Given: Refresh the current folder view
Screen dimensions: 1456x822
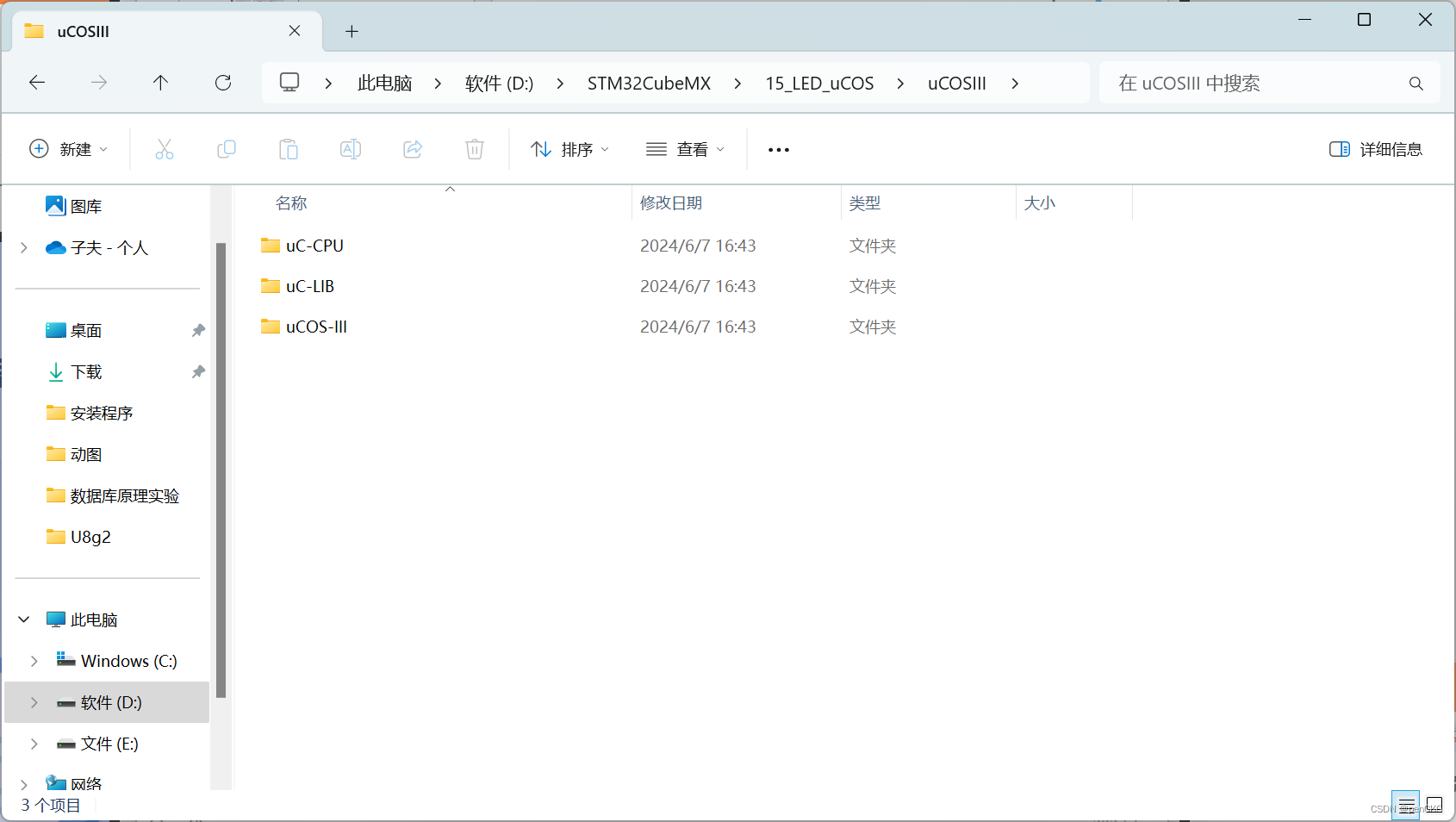Looking at the screenshot, I should click(x=223, y=83).
